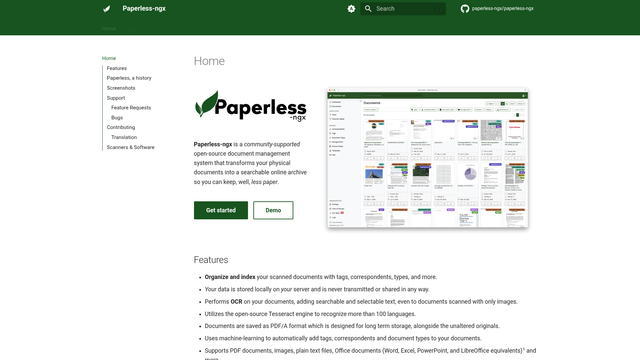Screen dimensions: 640x360
Task: Open Bugs sidebar link
Action: coord(117,118)
